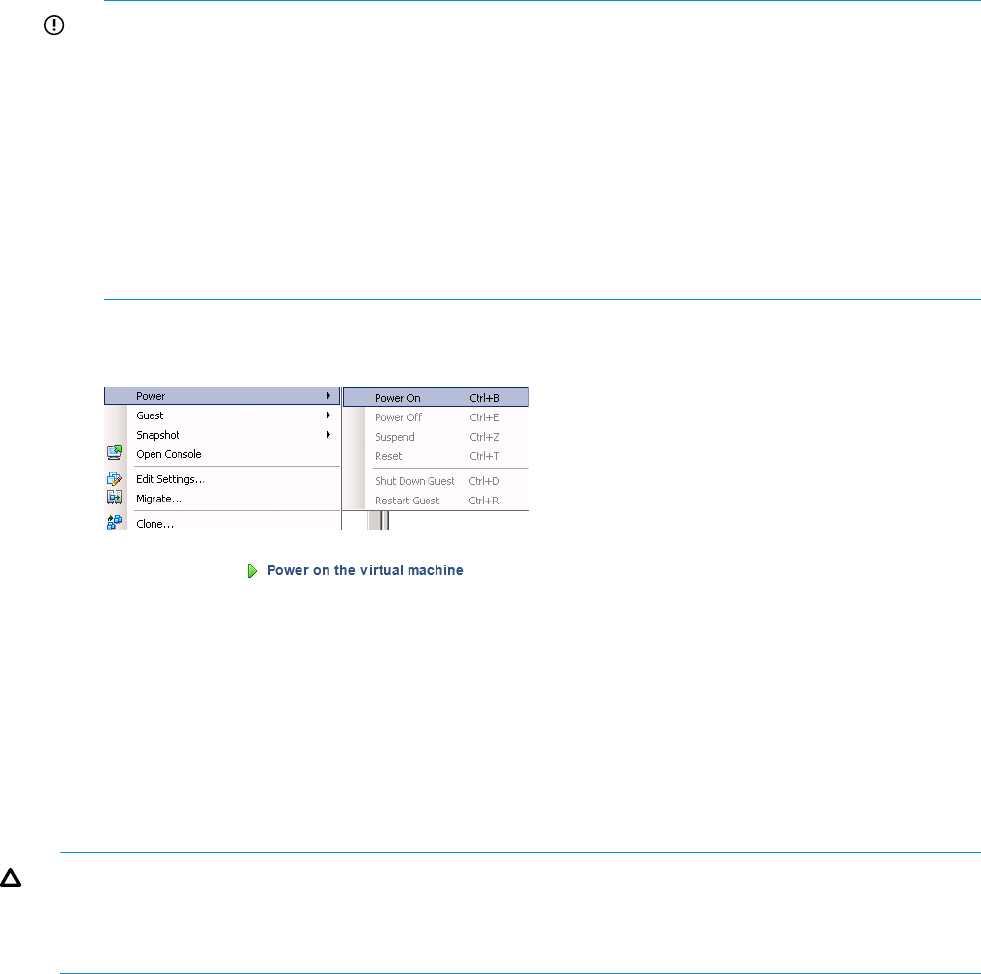The image size is (981, 974).
Task: Click Power on the virtual machine link
Action: (365, 571)
